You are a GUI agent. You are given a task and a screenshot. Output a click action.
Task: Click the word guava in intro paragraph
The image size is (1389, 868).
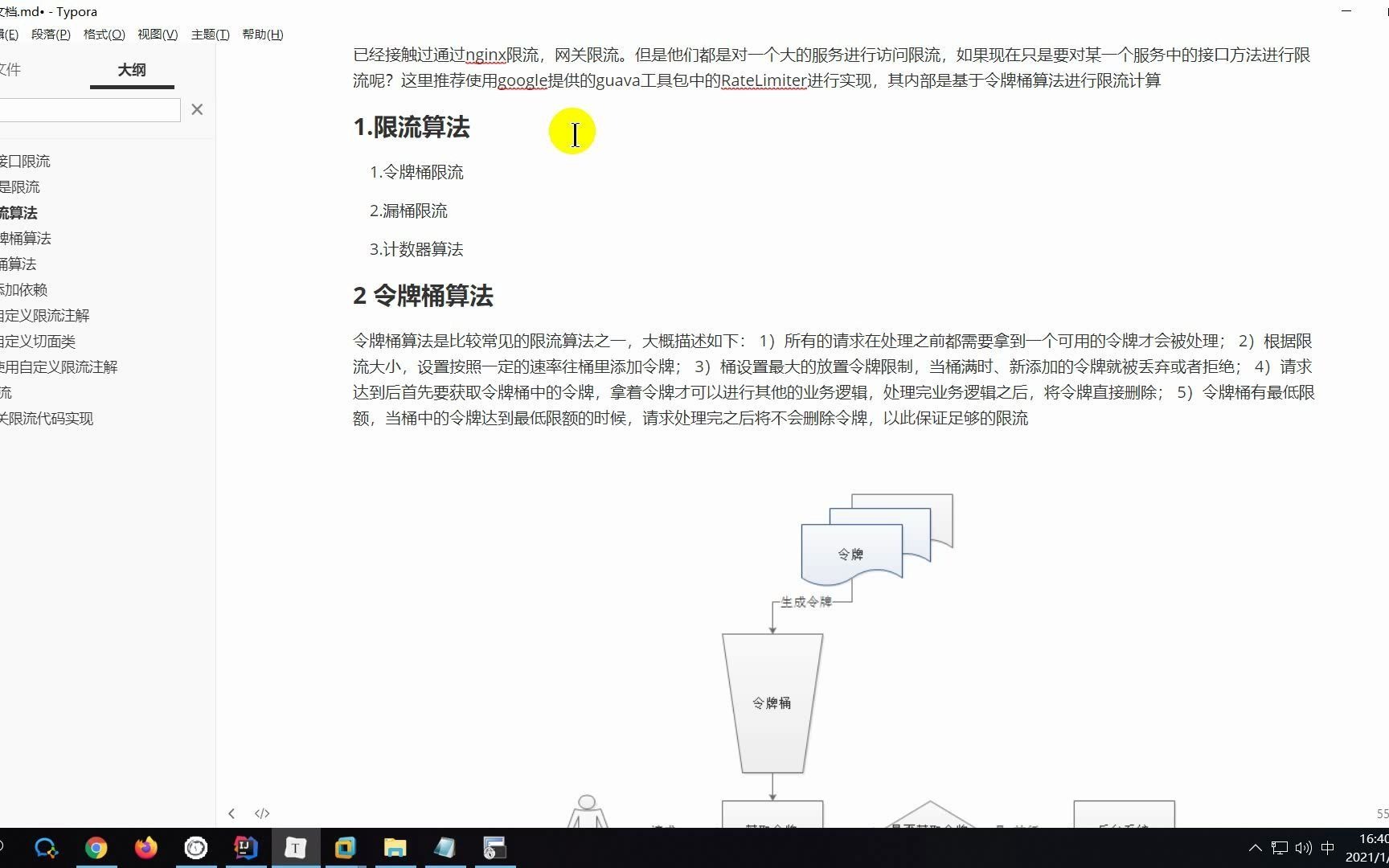point(617,81)
